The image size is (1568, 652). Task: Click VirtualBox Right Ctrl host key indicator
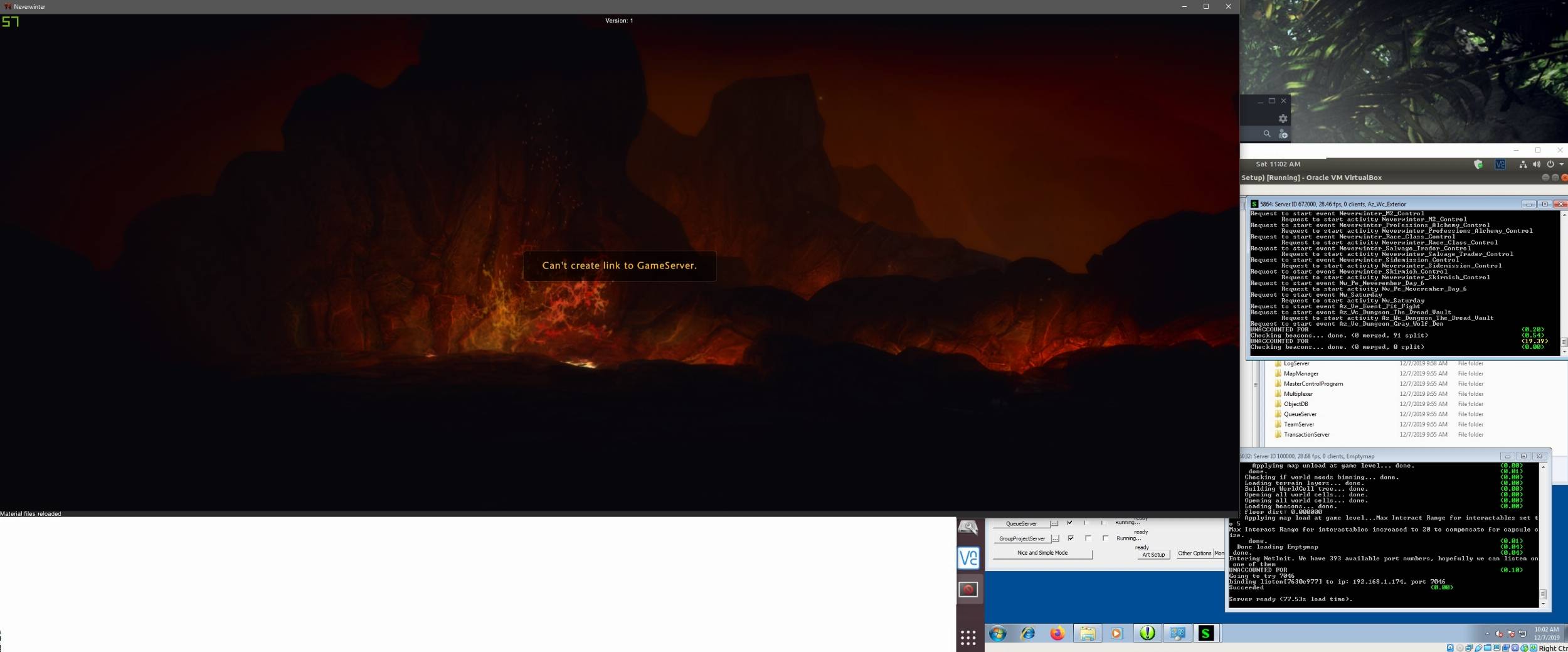pyautogui.click(x=1552, y=648)
